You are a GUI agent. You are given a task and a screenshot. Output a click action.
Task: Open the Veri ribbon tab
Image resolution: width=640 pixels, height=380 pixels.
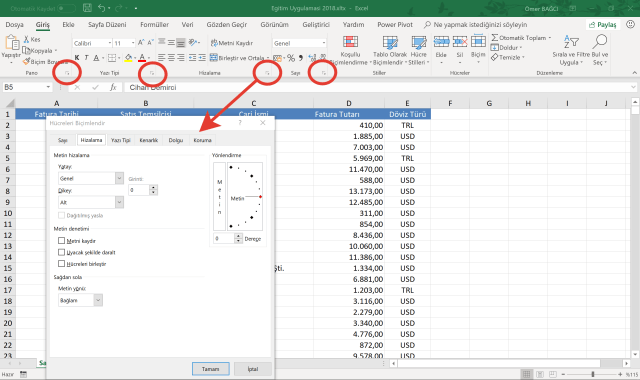click(187, 24)
